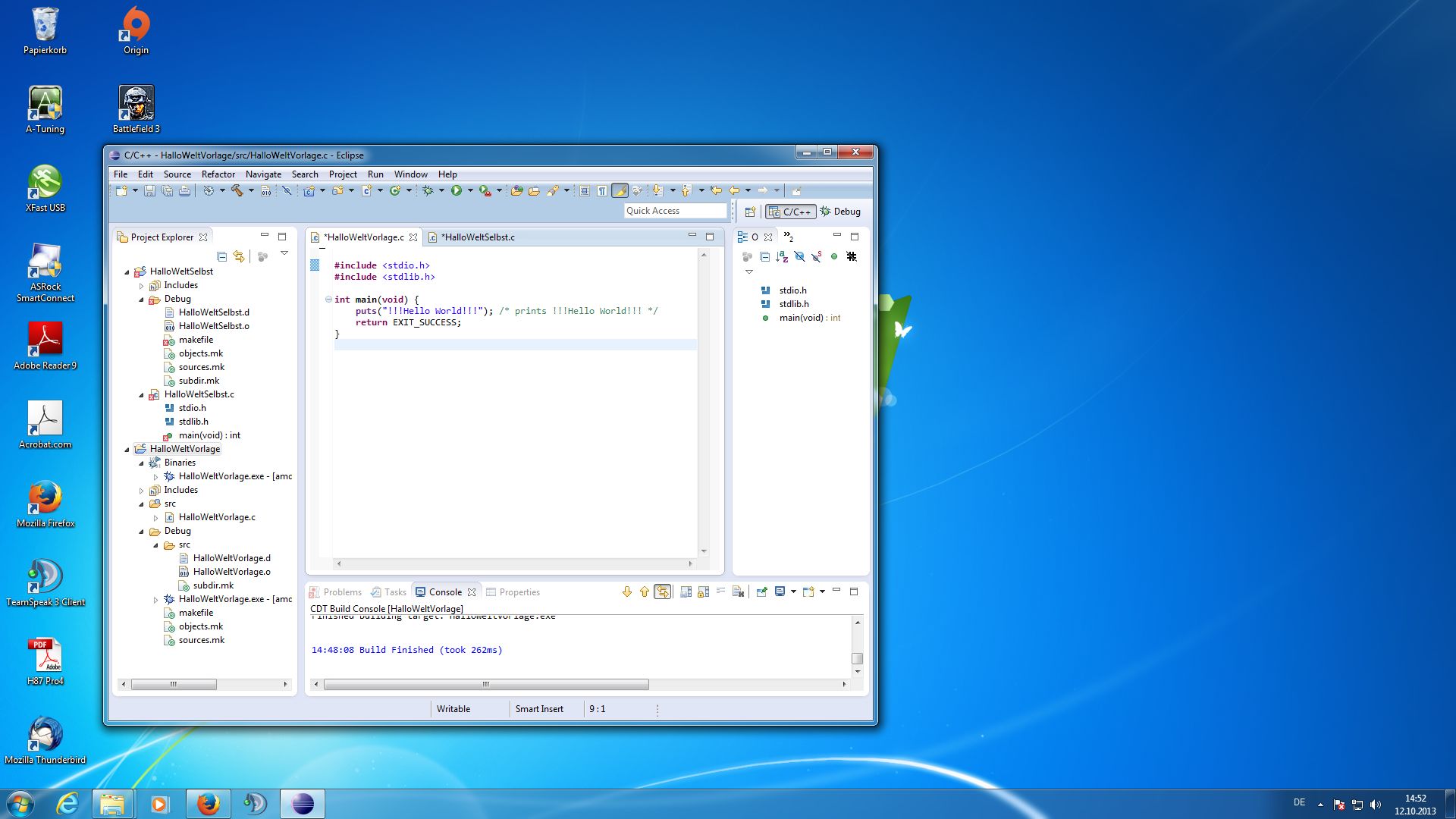Open the Properties view tab
Viewport: 1456px width, 819px height.
click(x=513, y=592)
